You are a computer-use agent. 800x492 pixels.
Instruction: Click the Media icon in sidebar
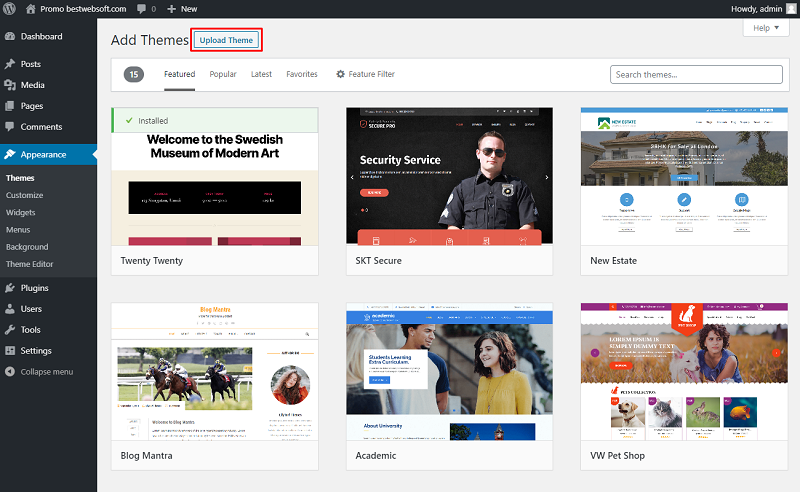pos(10,85)
